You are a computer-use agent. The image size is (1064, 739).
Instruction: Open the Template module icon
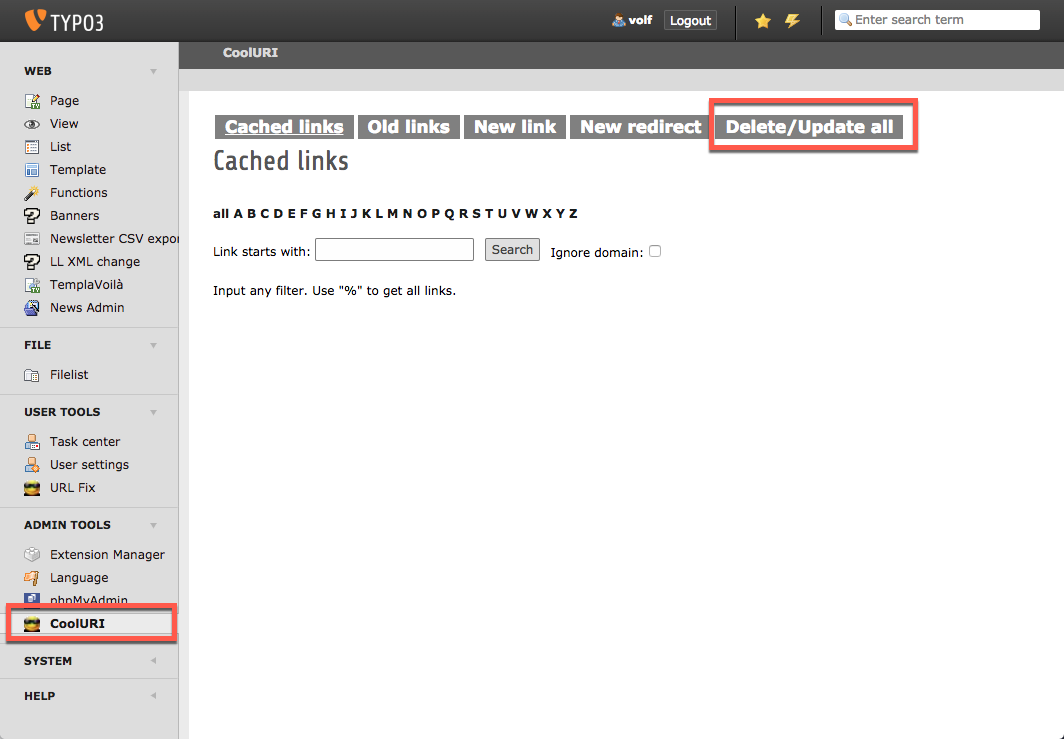[32, 170]
